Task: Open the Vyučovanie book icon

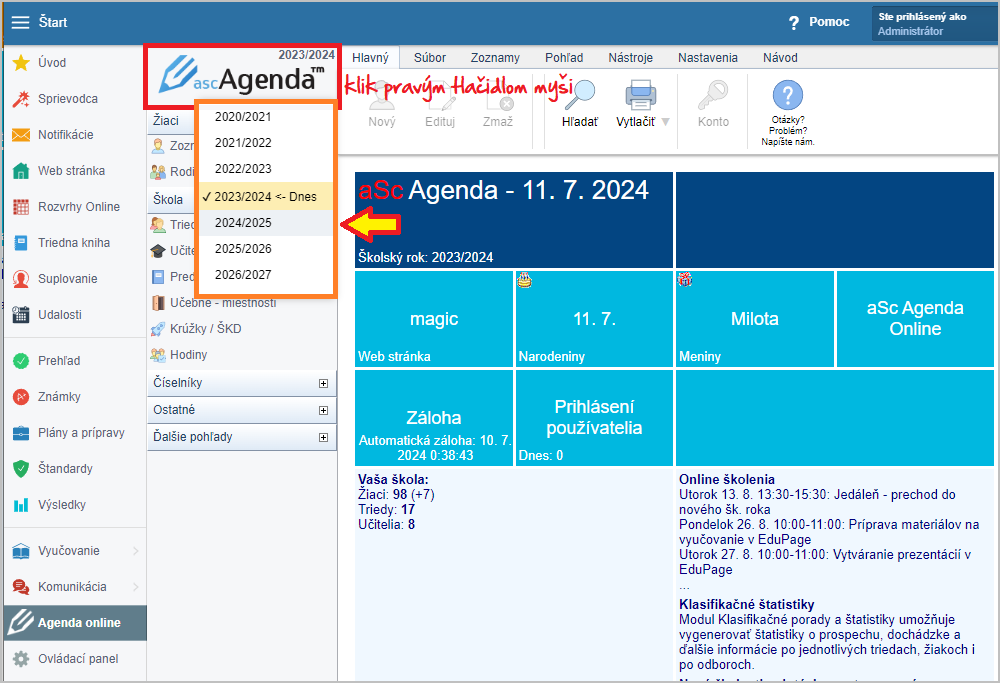Action: [x=21, y=551]
